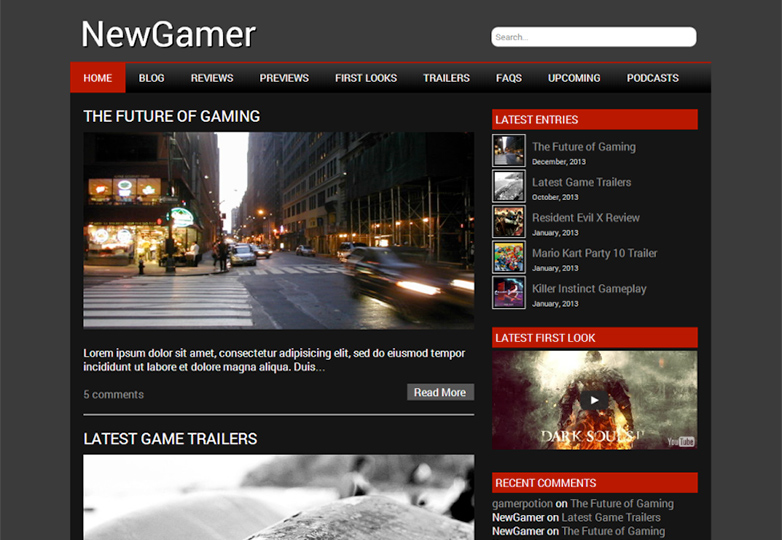Select the Resident Evil X Review thumbnail

(x=508, y=222)
